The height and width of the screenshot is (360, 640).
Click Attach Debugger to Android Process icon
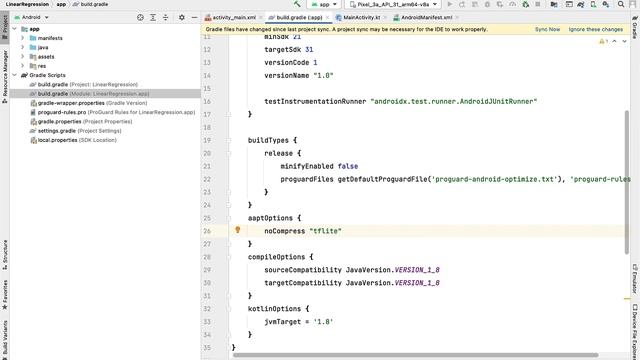coord(526,4)
